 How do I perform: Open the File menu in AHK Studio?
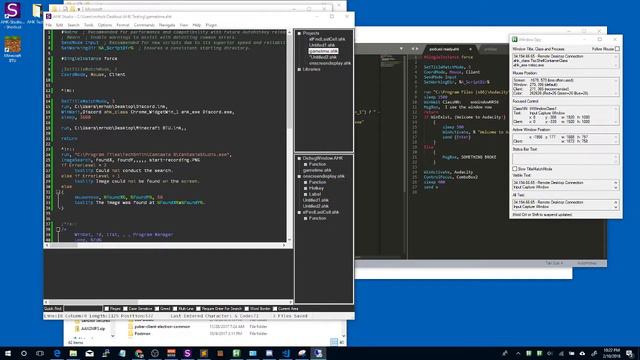49,25
